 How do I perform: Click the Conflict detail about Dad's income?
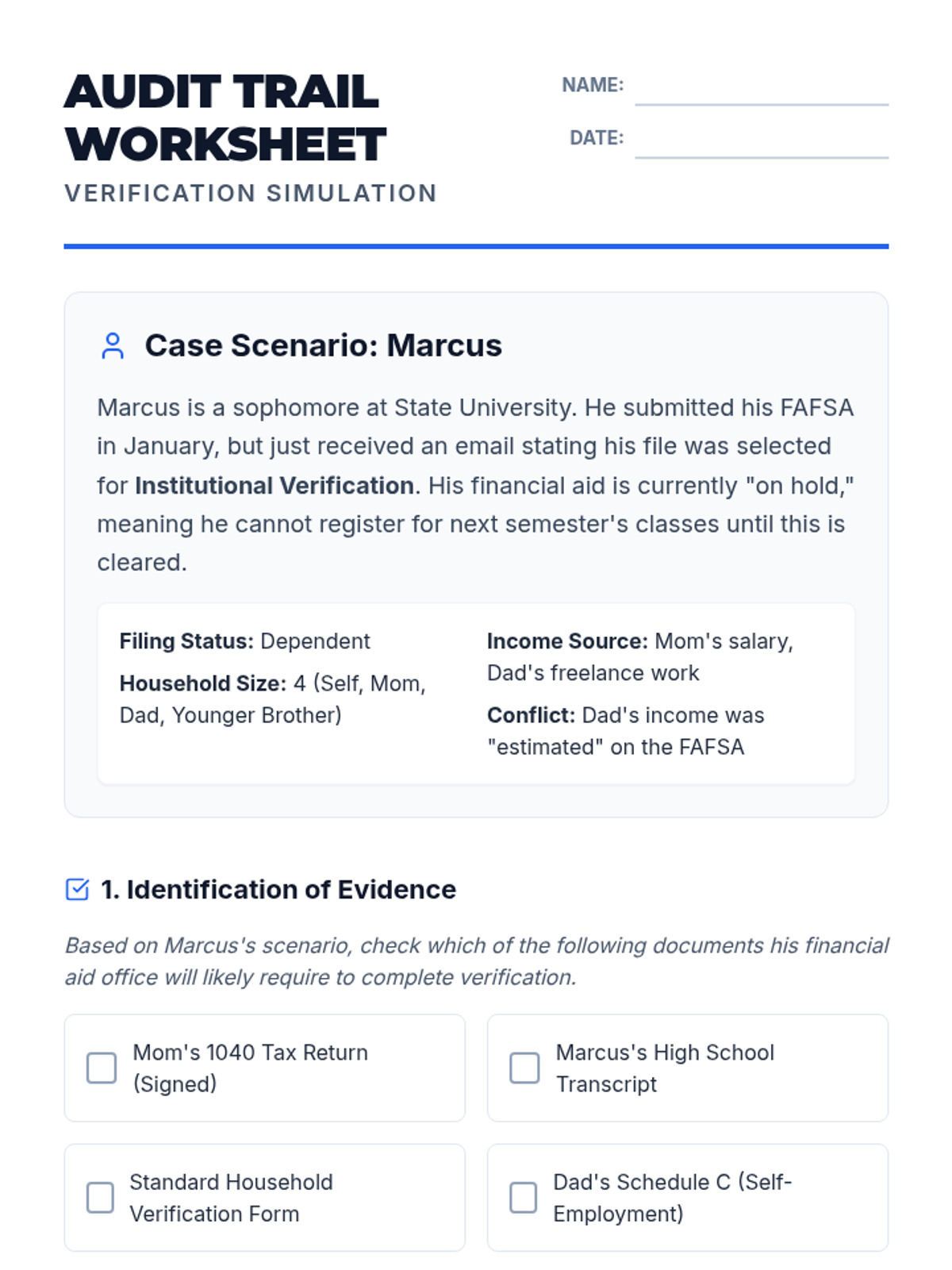pos(625,731)
